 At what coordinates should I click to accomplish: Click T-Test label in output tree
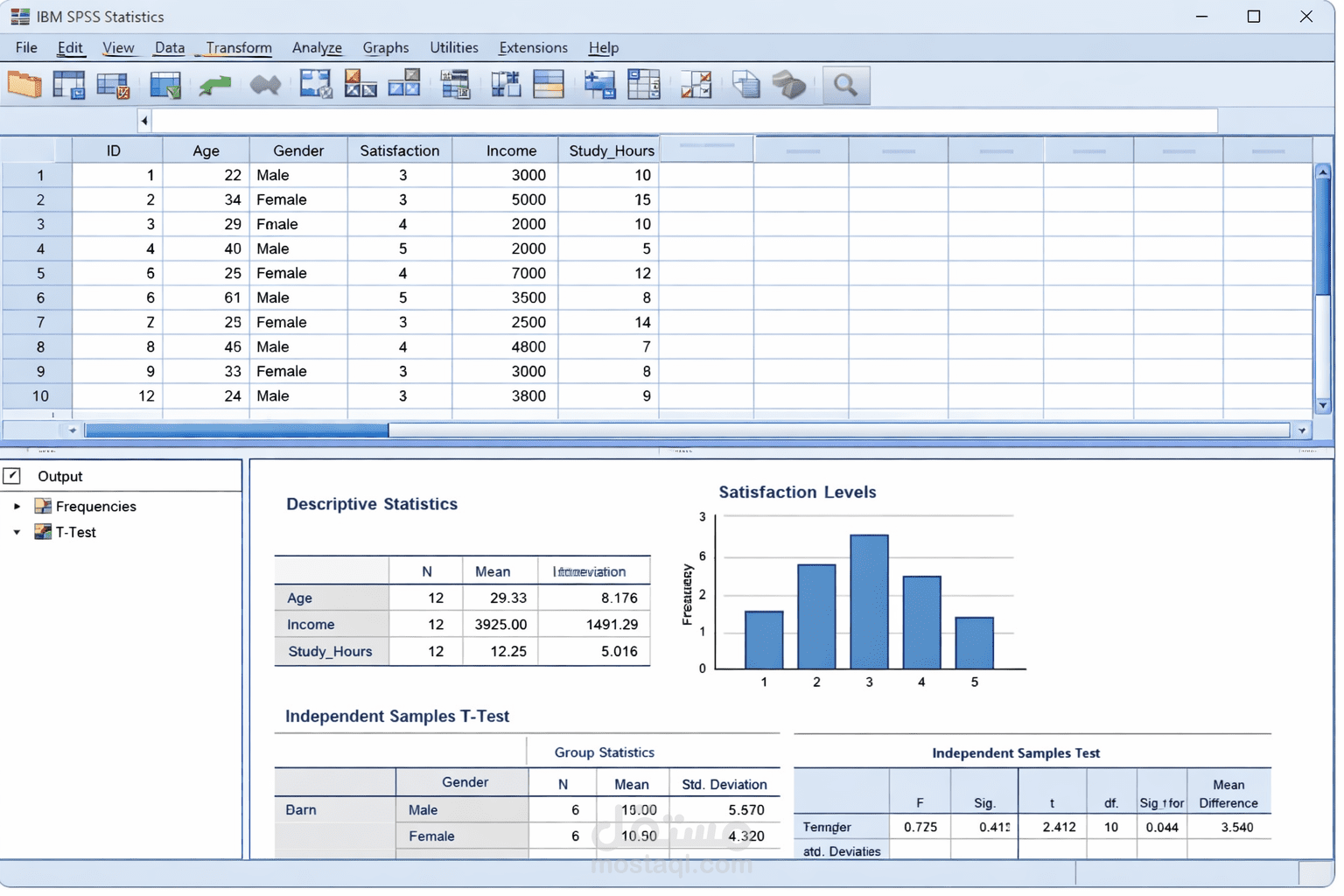pyautogui.click(x=76, y=531)
